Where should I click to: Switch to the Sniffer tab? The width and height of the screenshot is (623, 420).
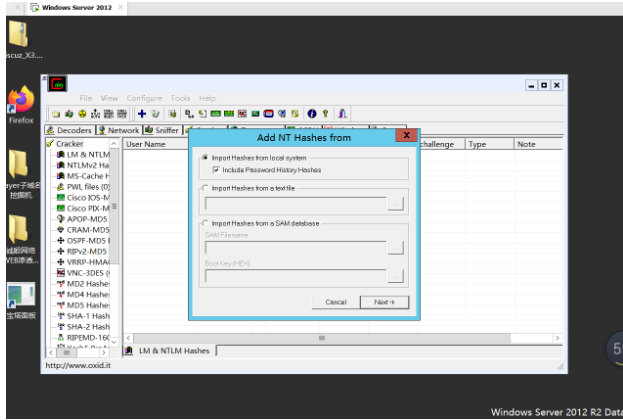tap(162, 130)
